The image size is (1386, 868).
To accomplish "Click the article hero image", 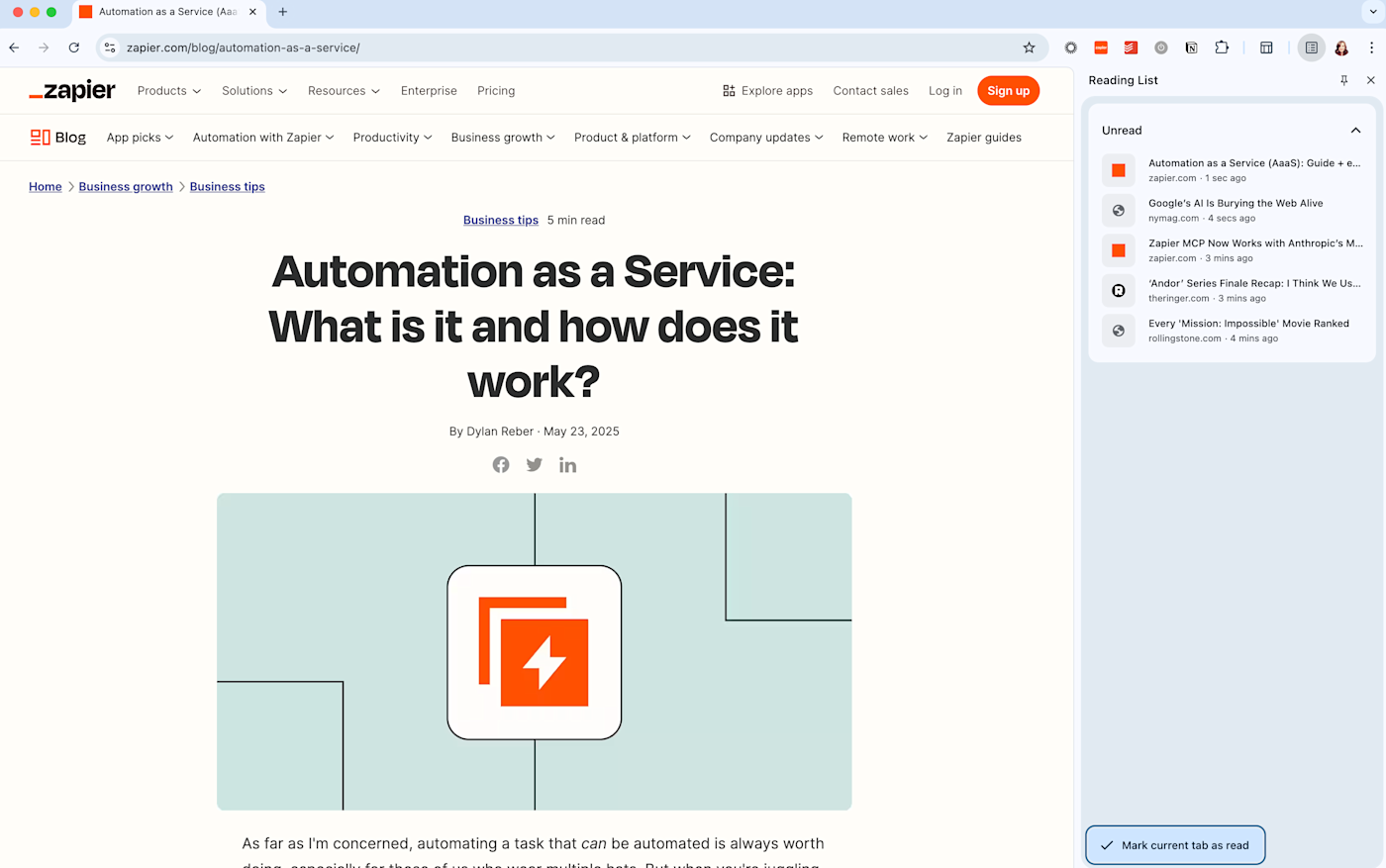I will 535,651.
